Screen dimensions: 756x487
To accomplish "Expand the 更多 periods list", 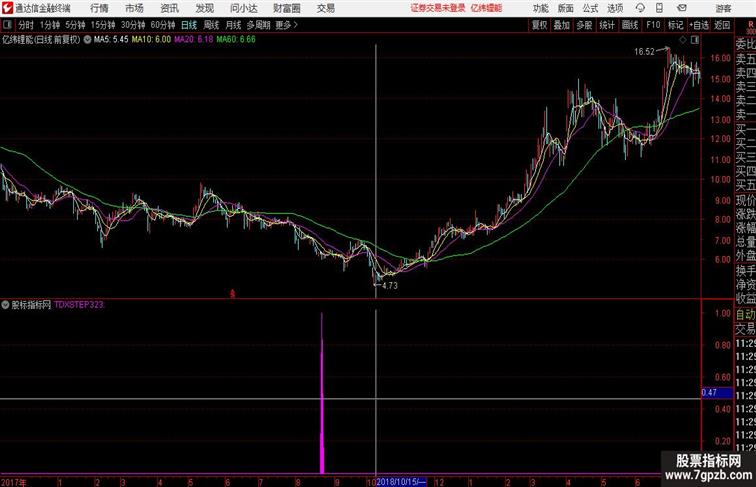I will pos(286,25).
